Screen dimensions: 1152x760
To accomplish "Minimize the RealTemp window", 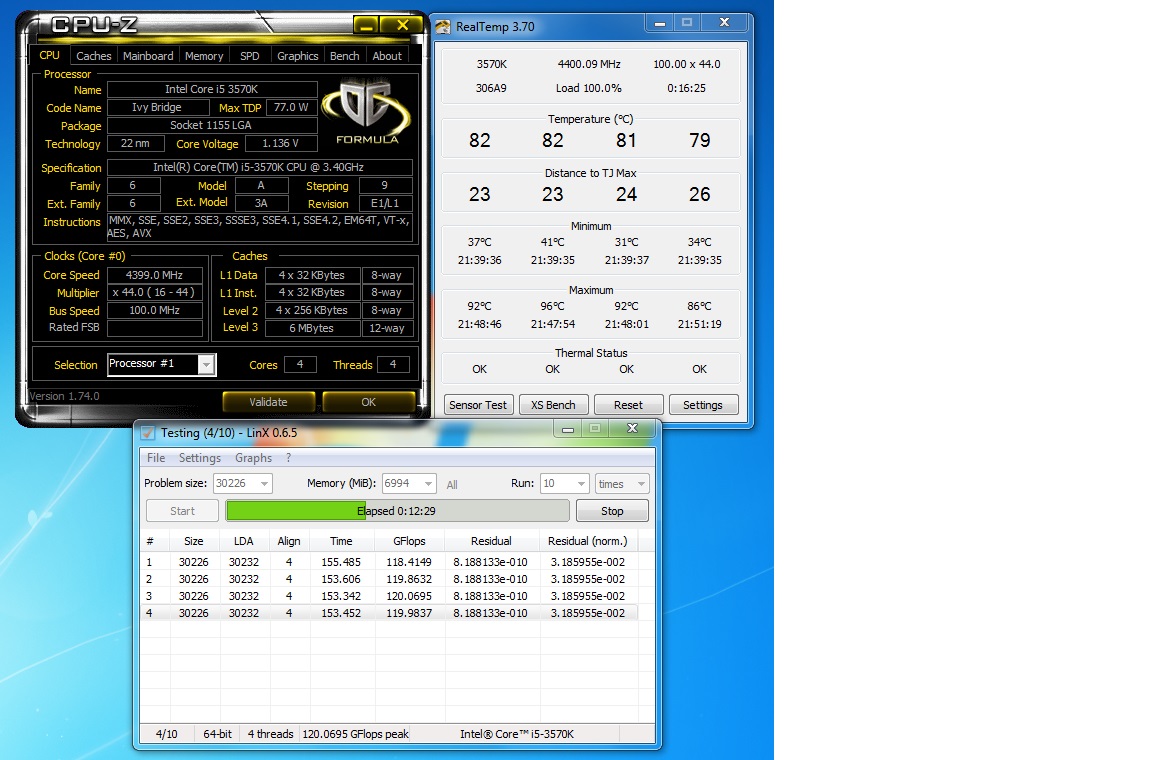I will (660, 24).
